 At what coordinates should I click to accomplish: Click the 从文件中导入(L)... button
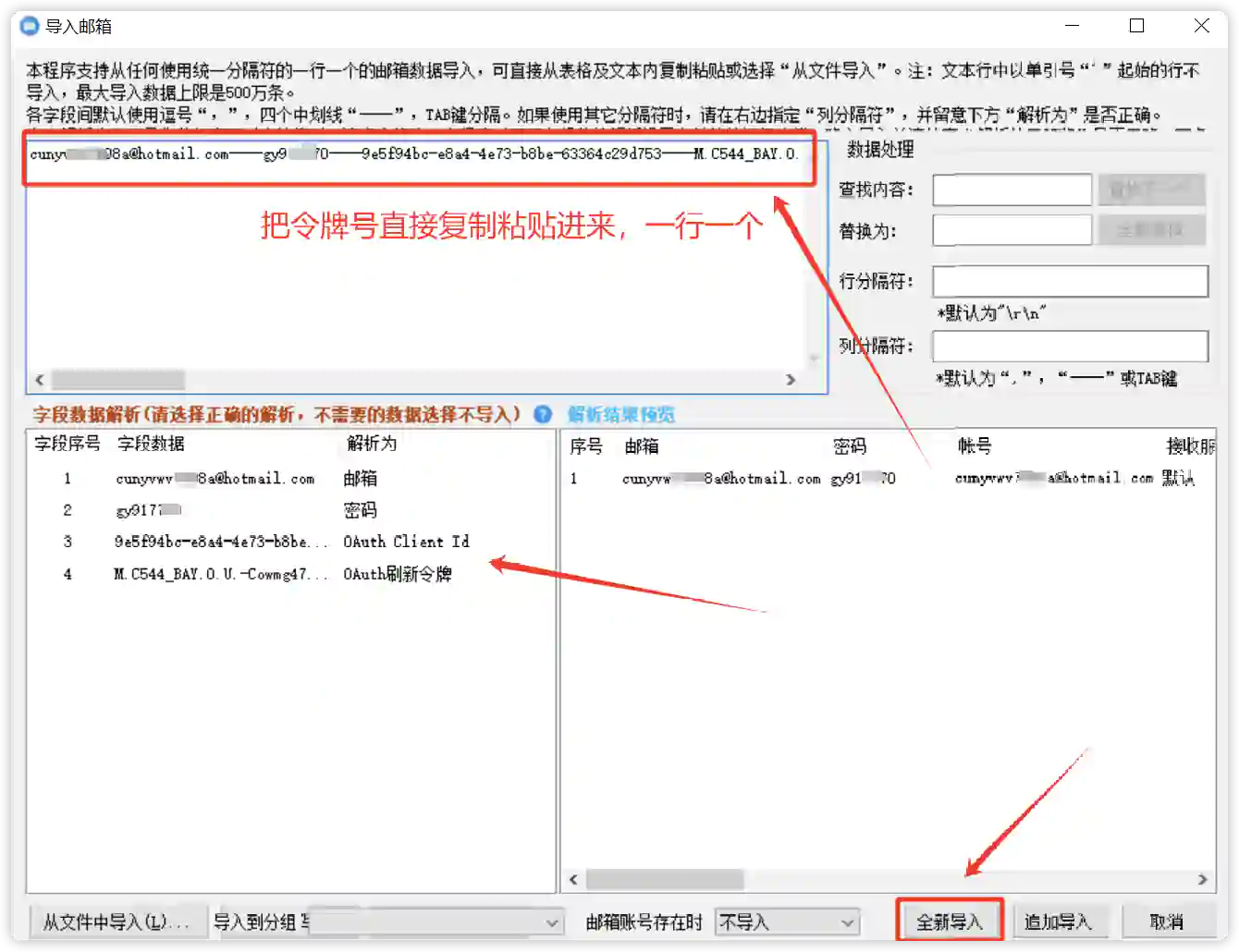pos(116,922)
